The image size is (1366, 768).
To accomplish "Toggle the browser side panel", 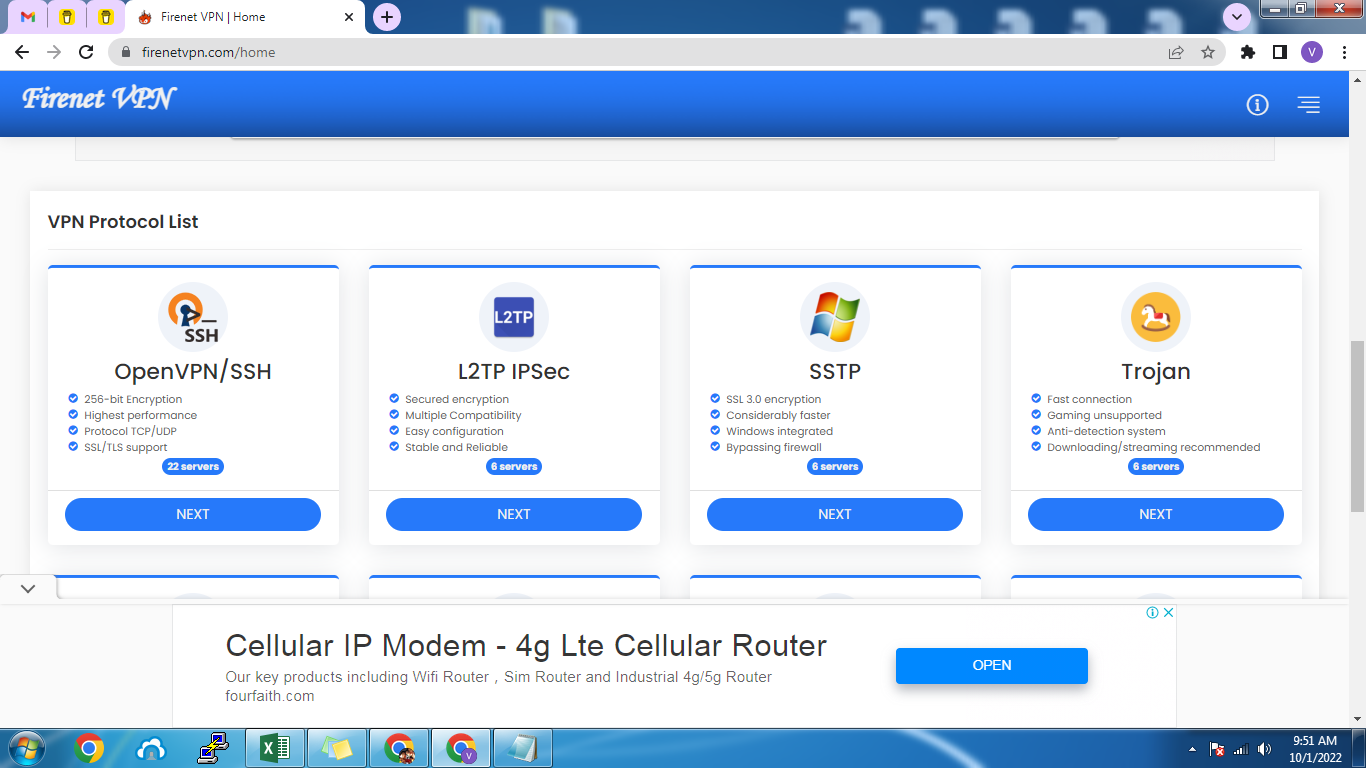I will click(1279, 52).
